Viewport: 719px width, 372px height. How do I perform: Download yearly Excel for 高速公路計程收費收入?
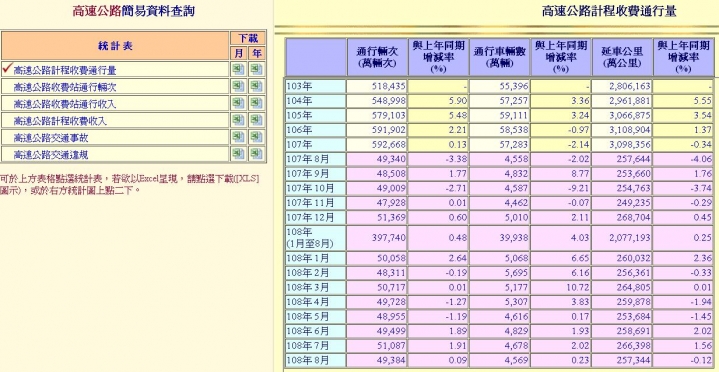point(256,120)
